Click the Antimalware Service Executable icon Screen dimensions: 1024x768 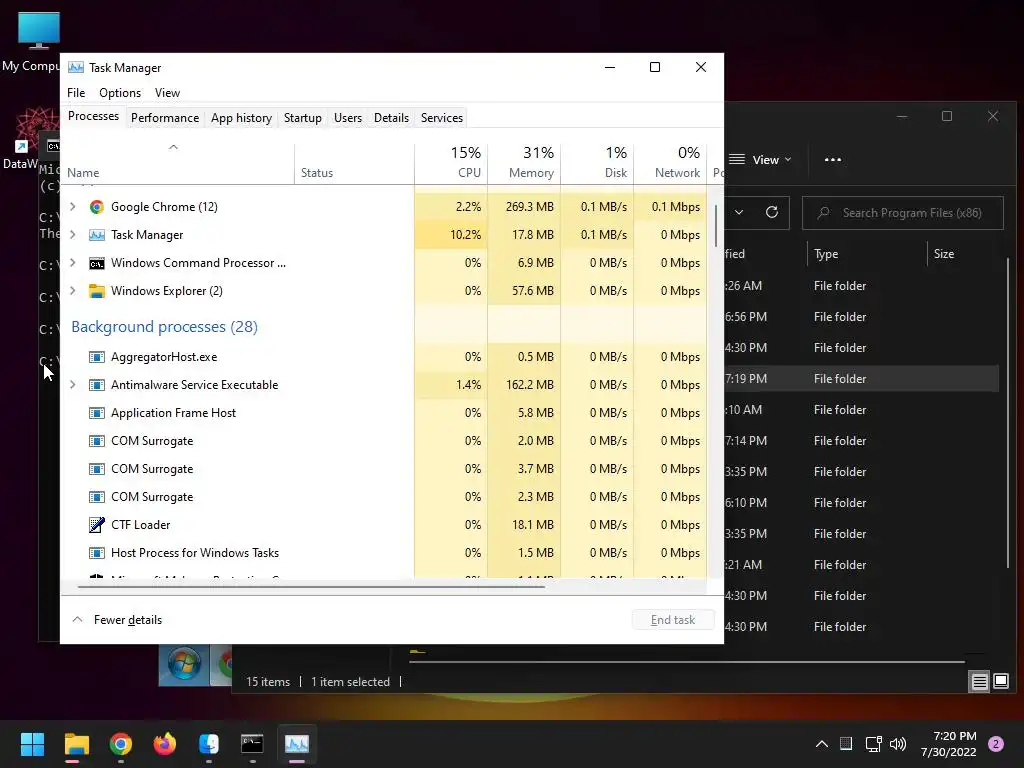pos(97,385)
